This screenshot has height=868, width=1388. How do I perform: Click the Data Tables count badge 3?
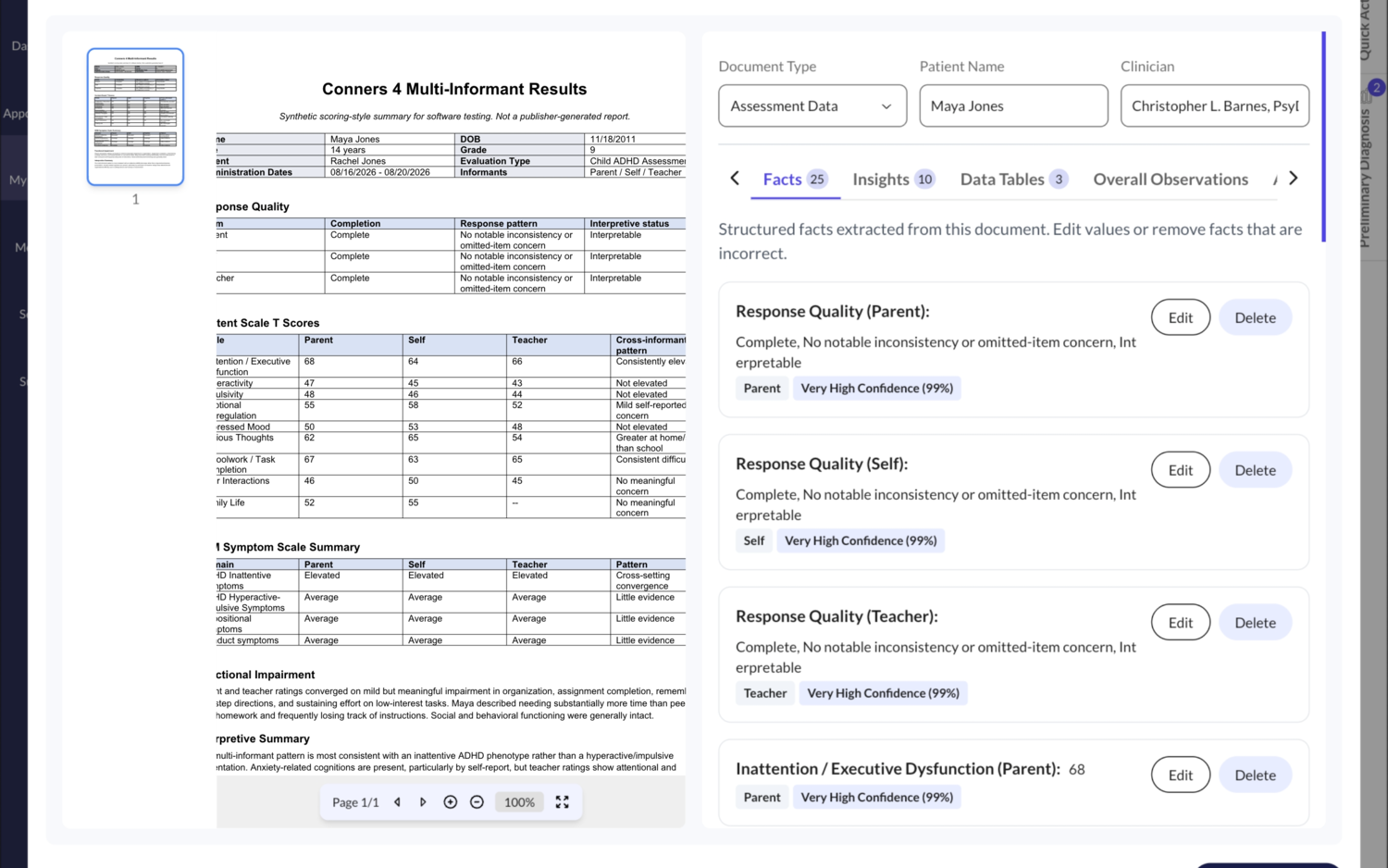(x=1059, y=180)
